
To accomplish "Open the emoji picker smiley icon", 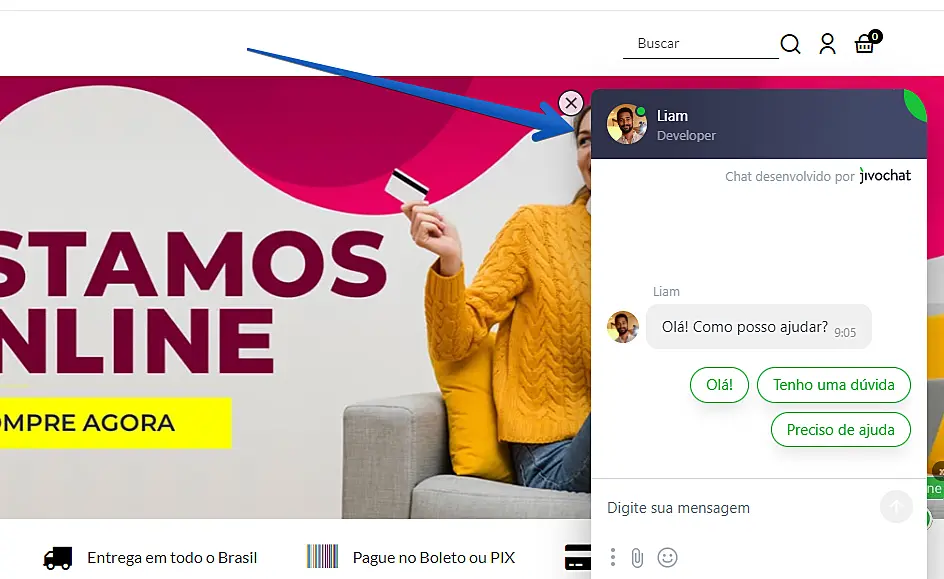I will click(667, 557).
